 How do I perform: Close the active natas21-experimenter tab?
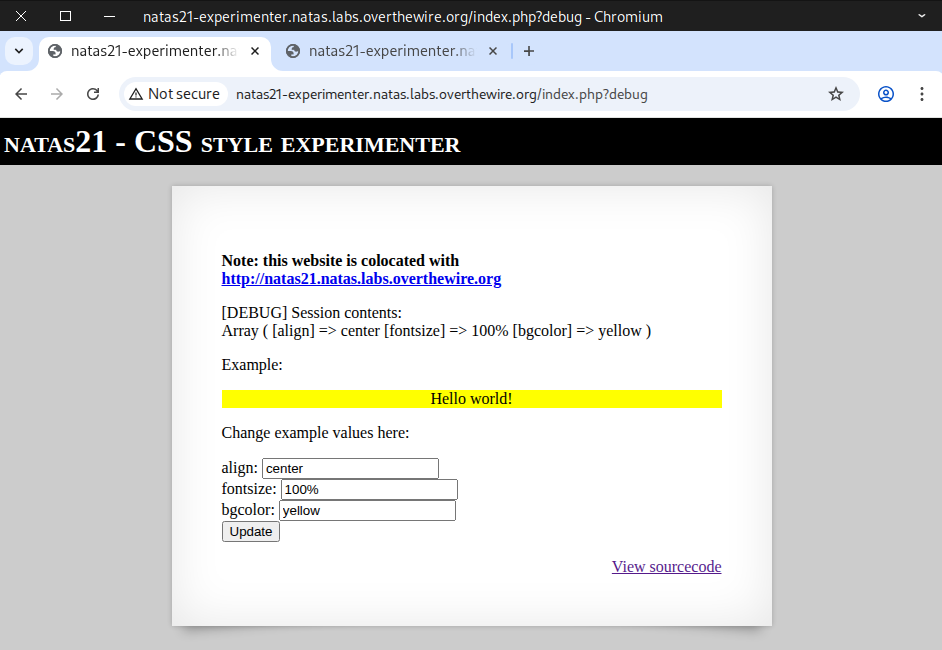coord(256,51)
